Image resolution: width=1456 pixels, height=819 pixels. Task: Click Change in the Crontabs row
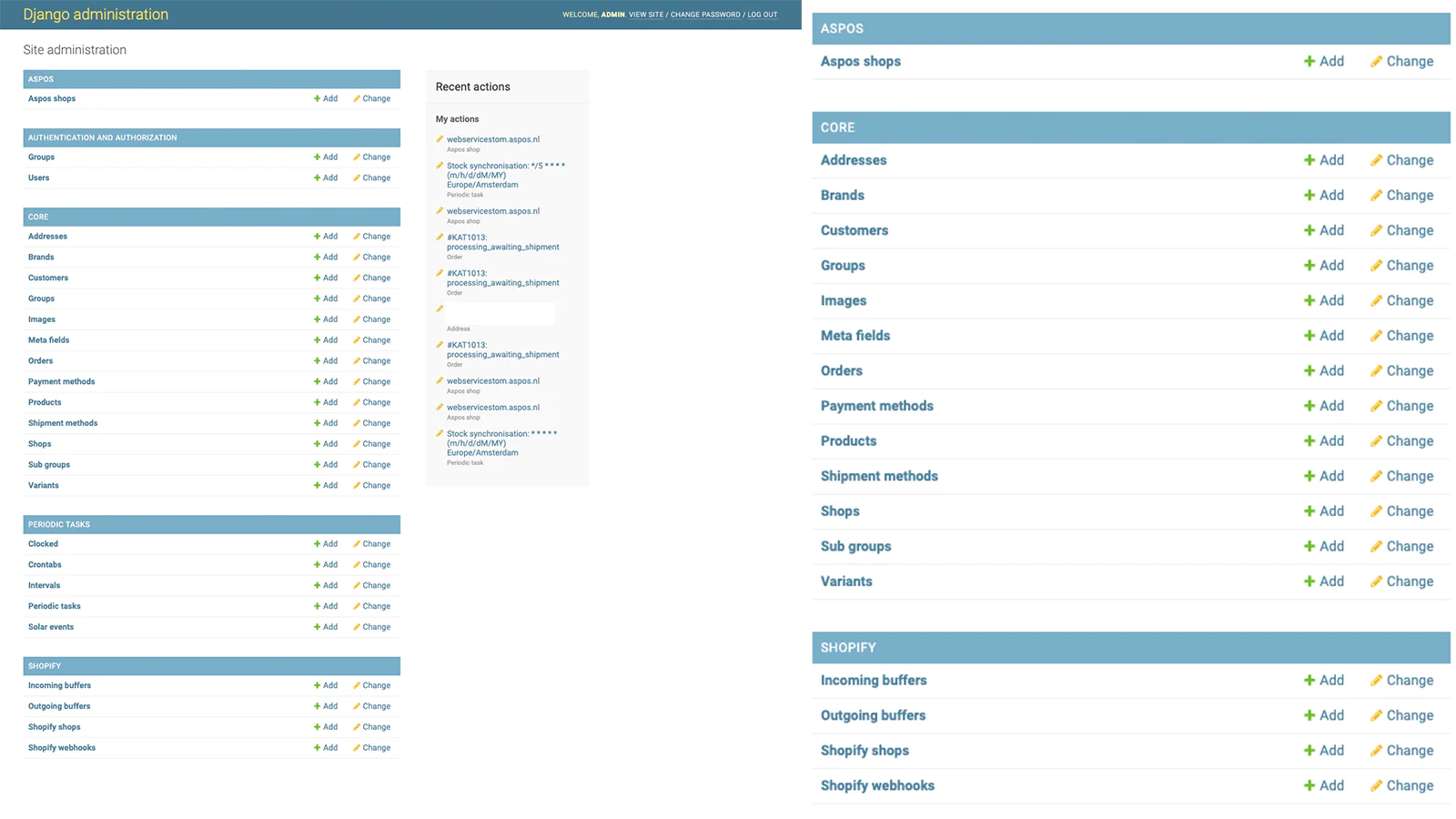(x=376, y=564)
